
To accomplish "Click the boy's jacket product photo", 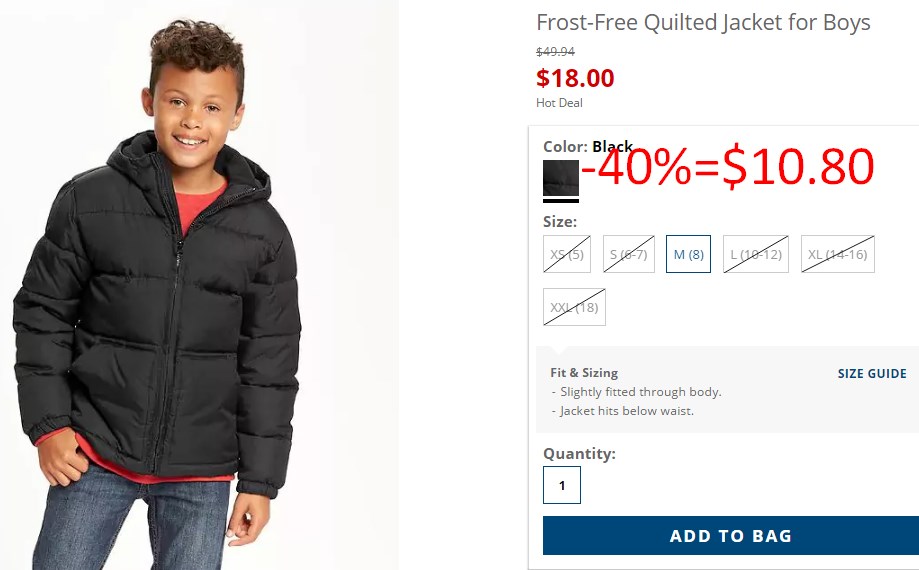I will [x=199, y=285].
